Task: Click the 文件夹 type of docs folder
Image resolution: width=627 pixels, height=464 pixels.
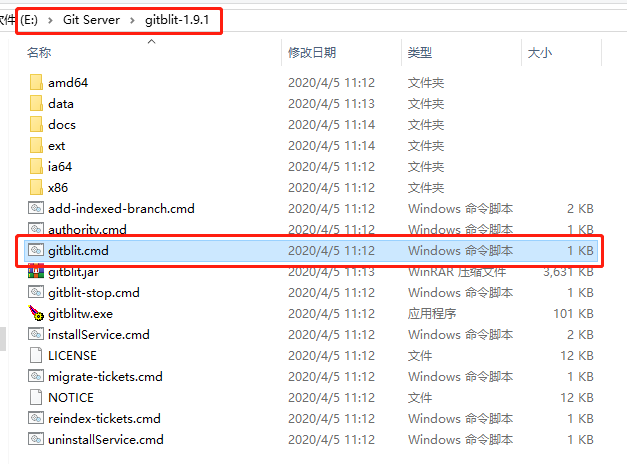Action: pos(426,125)
